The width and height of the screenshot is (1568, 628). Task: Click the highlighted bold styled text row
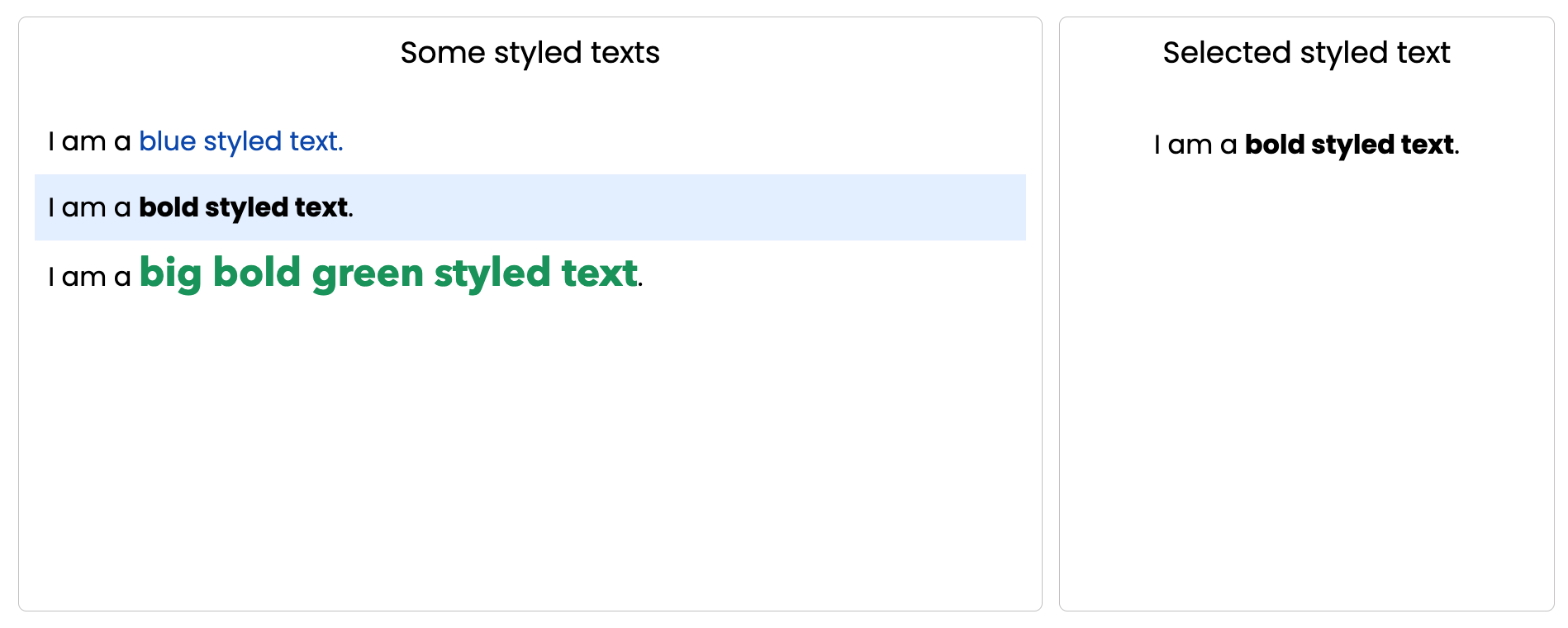(x=530, y=207)
